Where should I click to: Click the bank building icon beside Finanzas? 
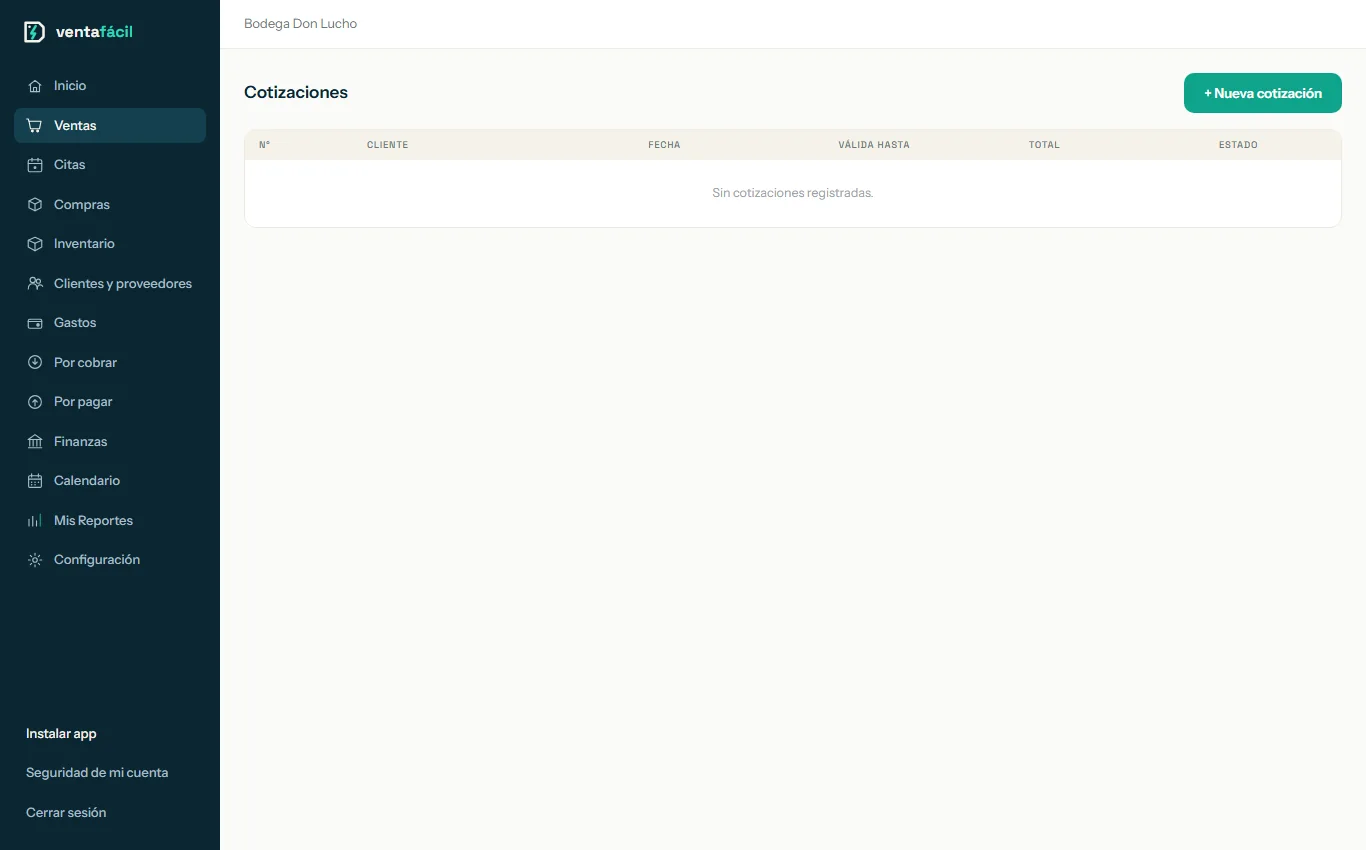[x=35, y=442]
